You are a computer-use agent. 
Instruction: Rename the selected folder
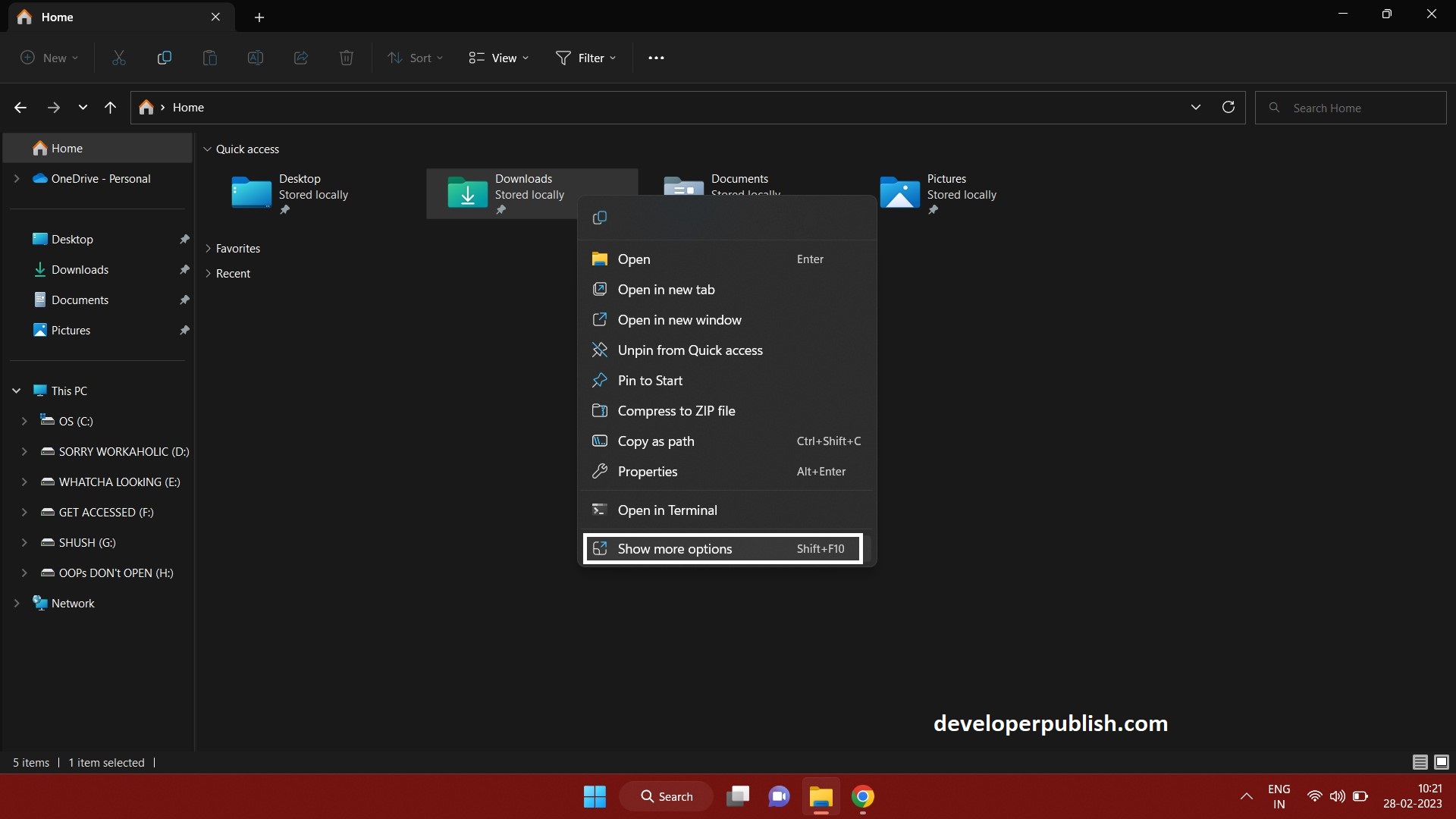tap(255, 58)
